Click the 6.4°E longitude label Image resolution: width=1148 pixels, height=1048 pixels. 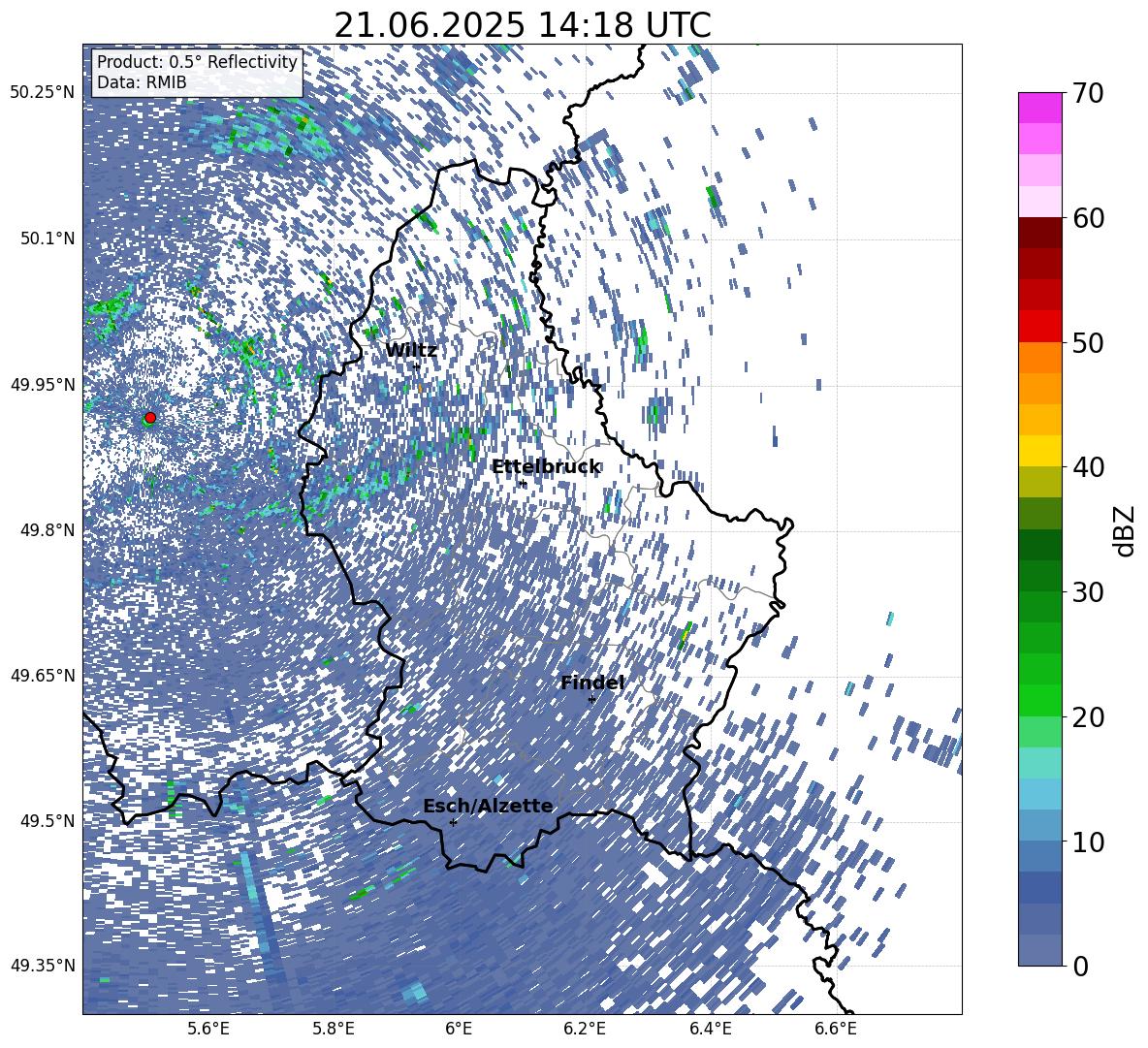[710, 1030]
